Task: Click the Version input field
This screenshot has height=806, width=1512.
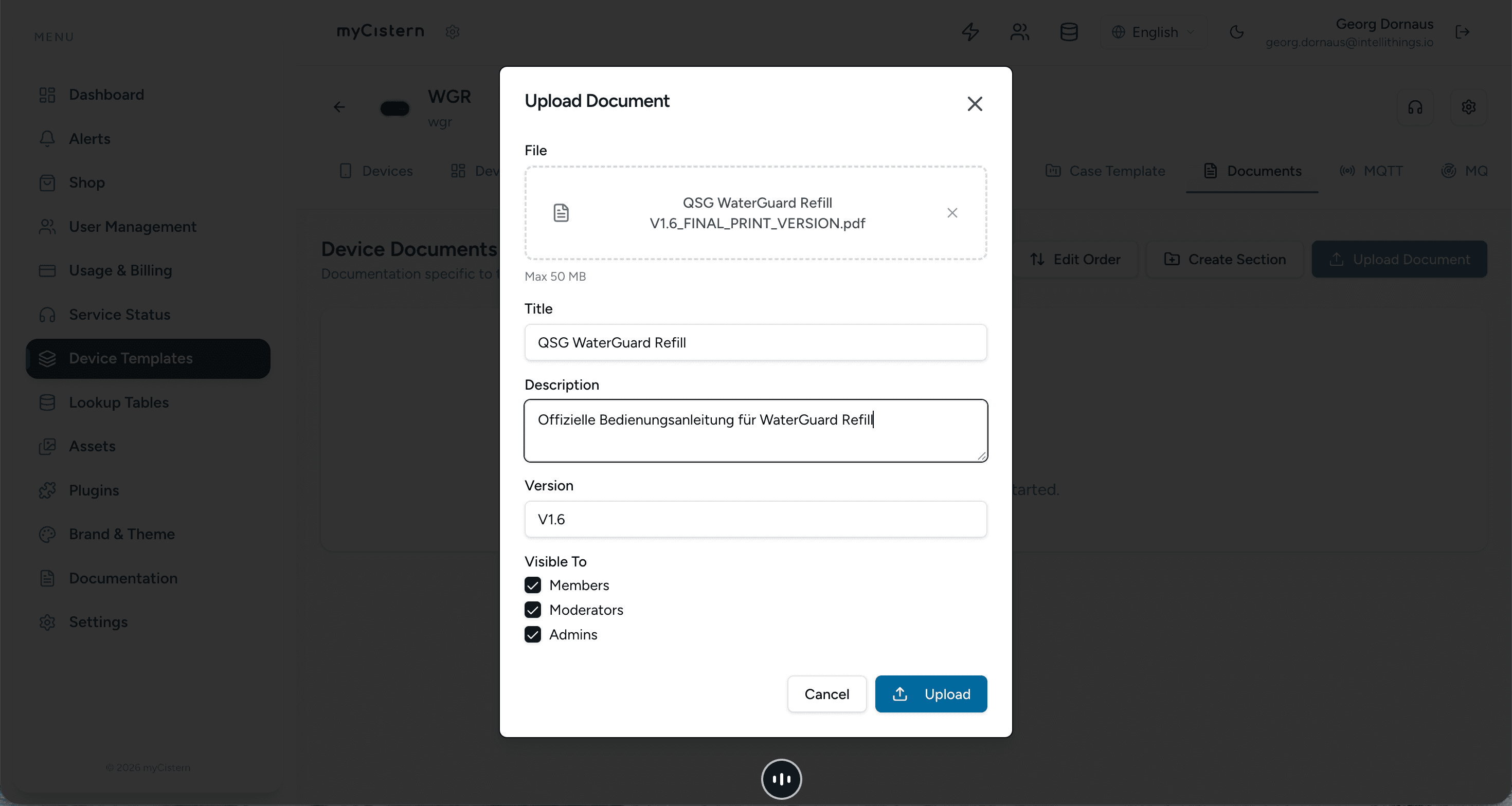Action: click(755, 519)
